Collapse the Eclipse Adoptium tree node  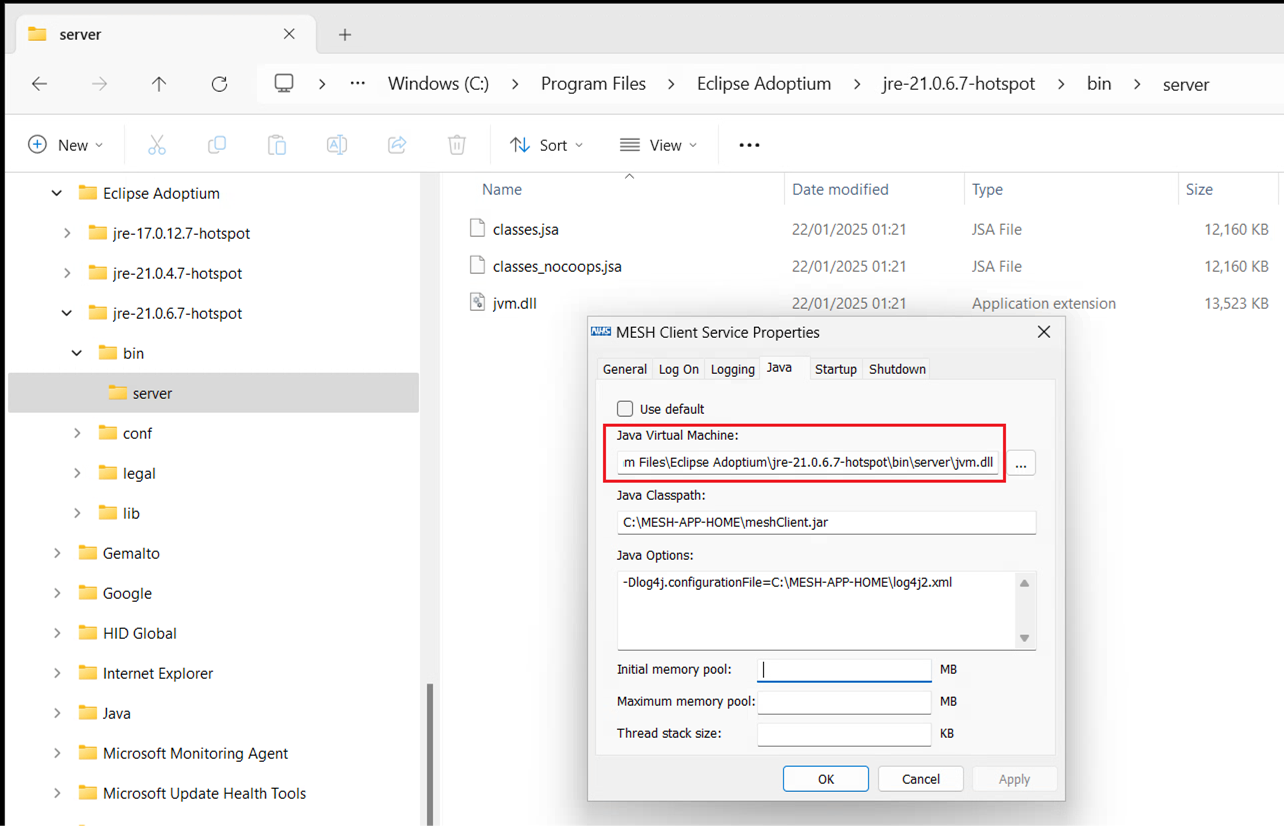coord(57,193)
